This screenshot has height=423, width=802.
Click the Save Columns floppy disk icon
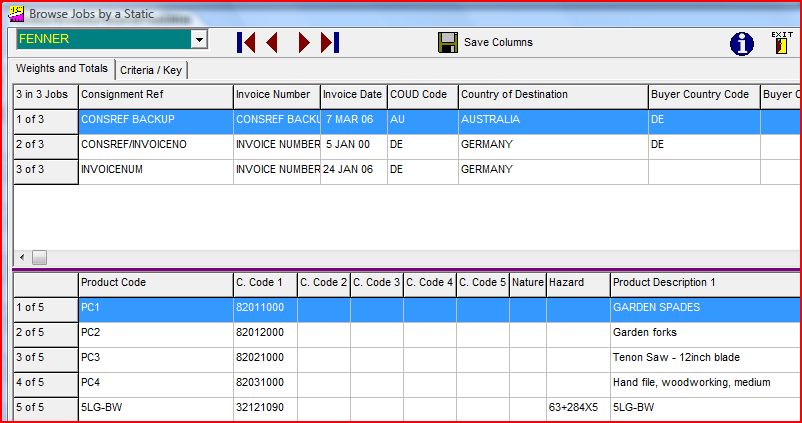pos(448,42)
